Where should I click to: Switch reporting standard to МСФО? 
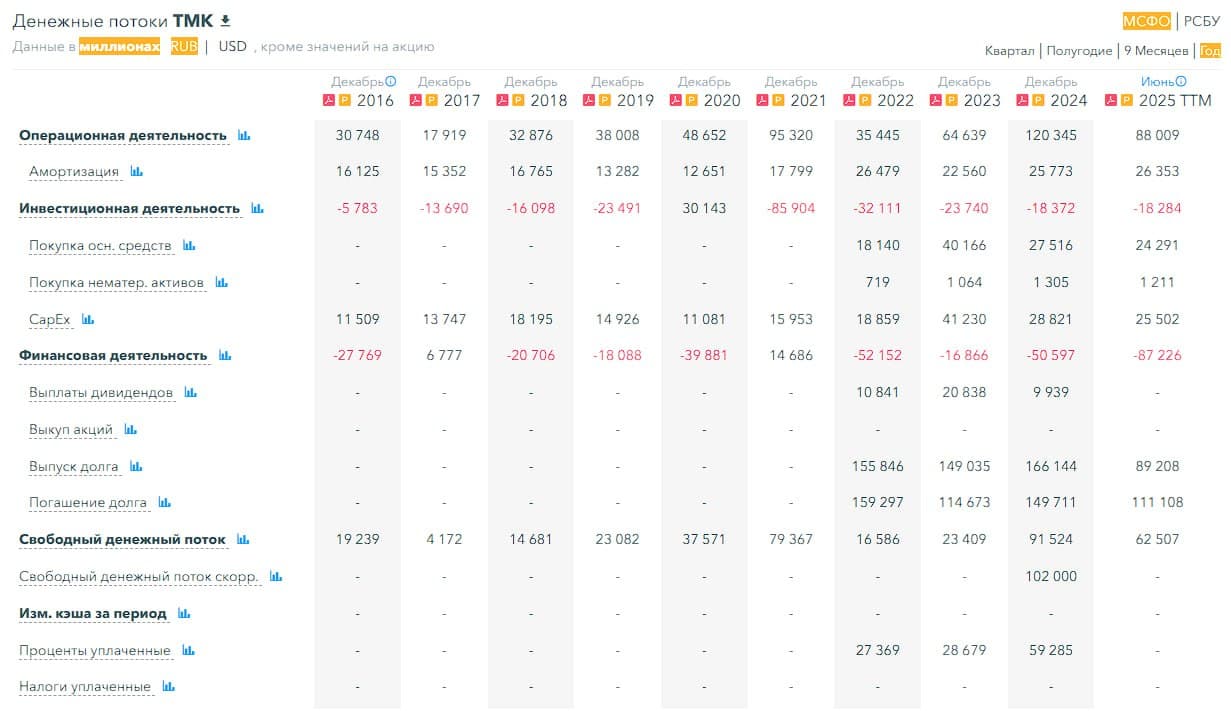click(x=1146, y=21)
